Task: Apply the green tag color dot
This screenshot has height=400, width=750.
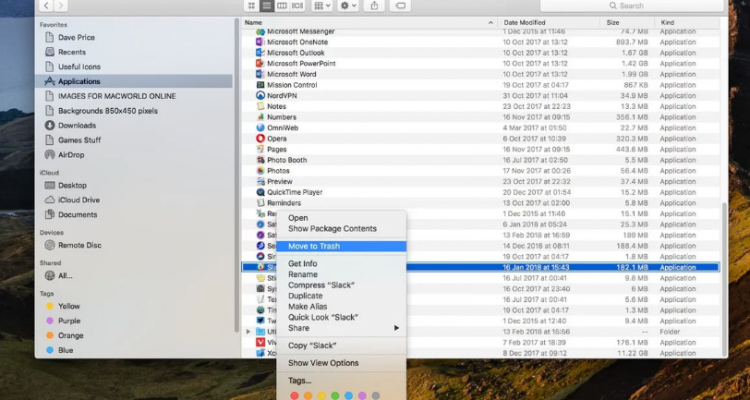Action: pyautogui.click(x=335, y=396)
